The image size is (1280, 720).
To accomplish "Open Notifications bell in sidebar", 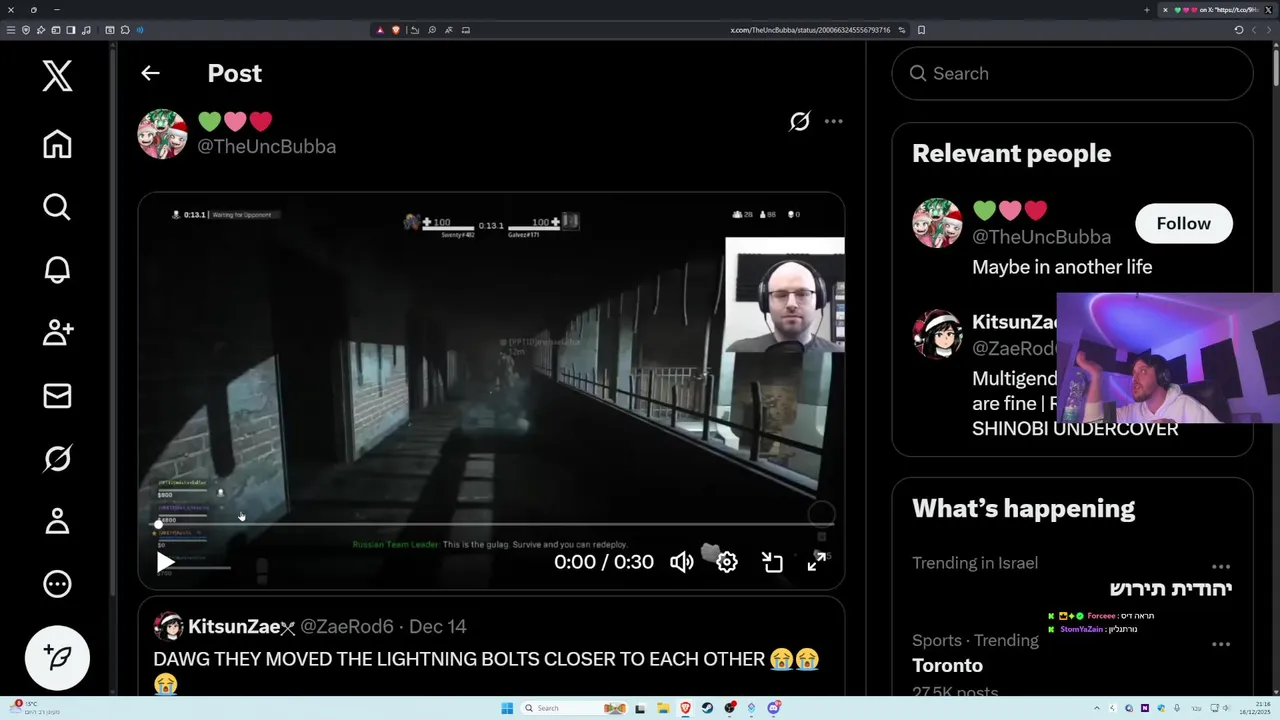I will click(57, 270).
